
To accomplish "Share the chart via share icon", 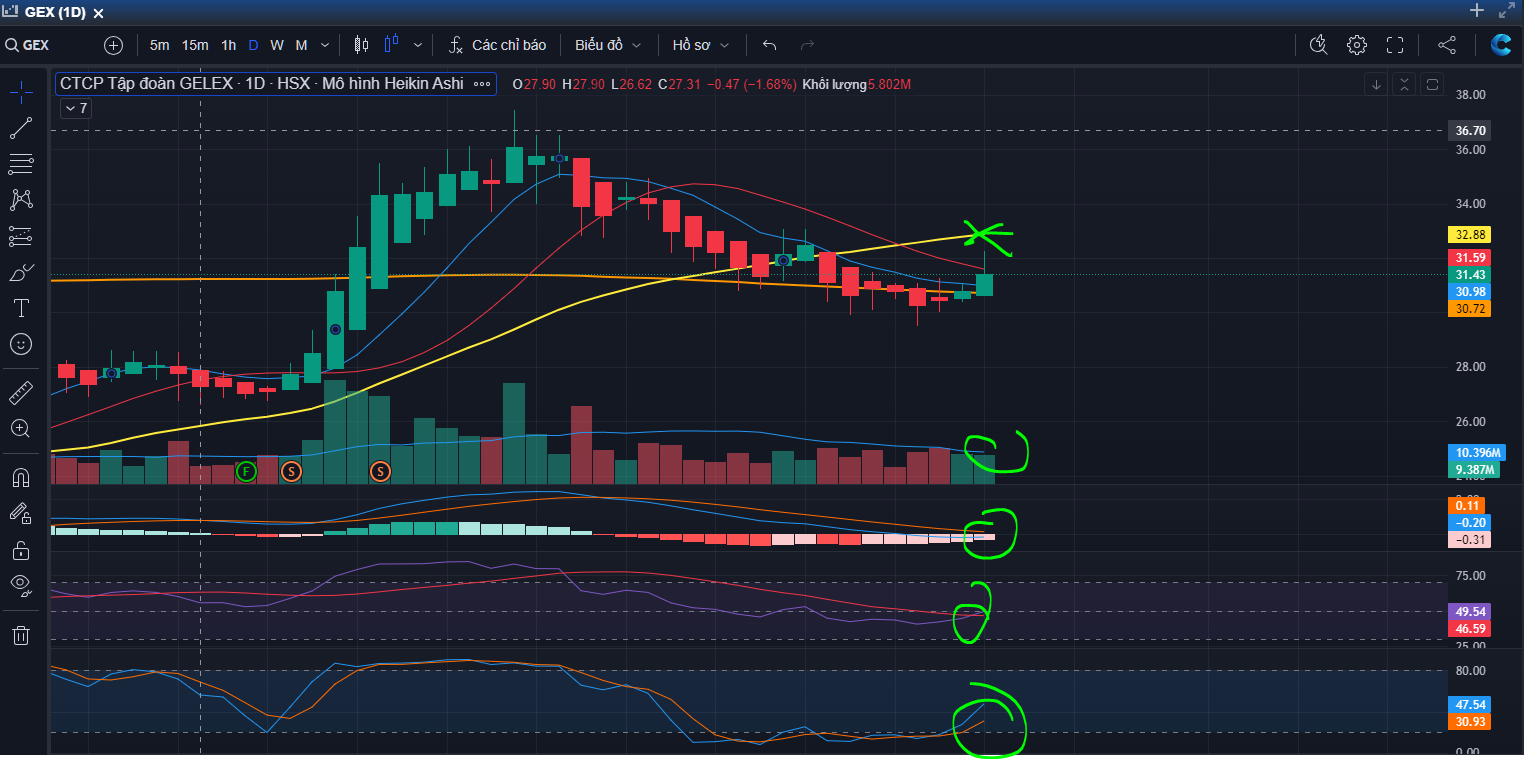I will [1447, 44].
